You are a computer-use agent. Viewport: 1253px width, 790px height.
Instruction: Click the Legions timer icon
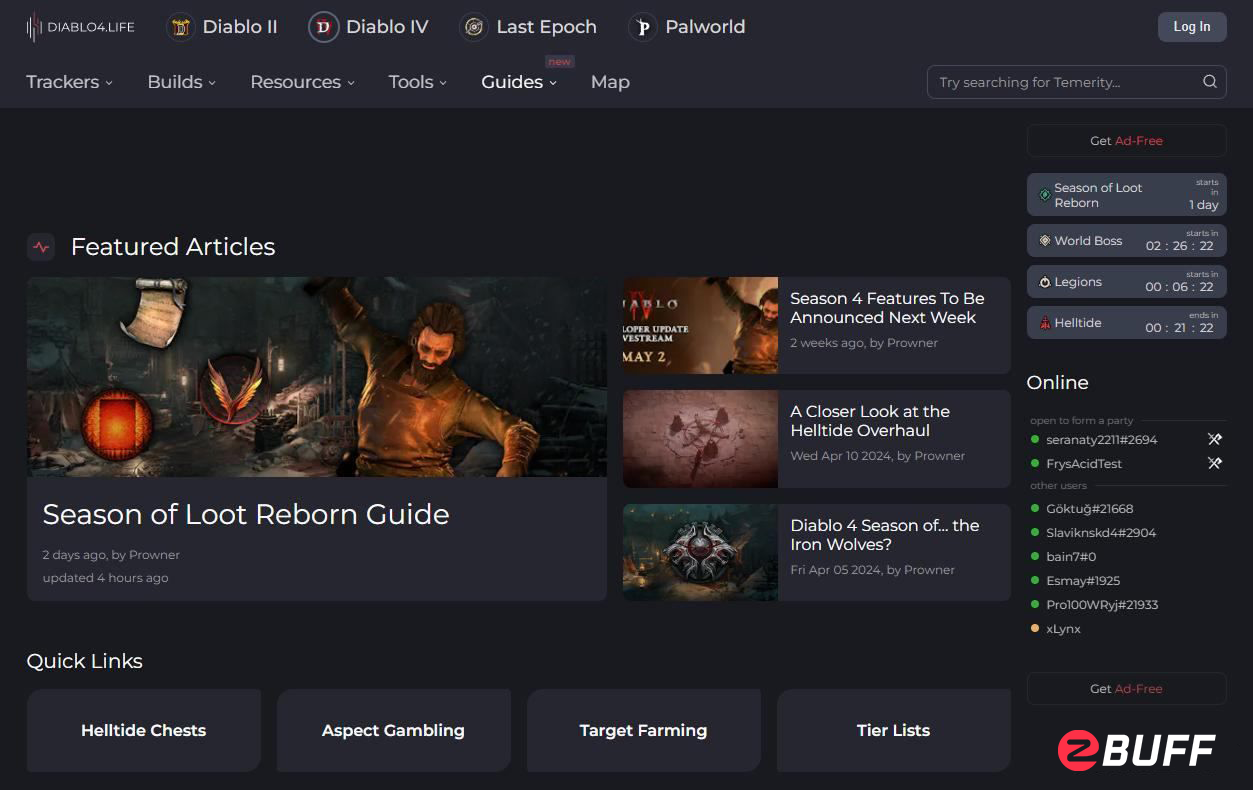[1045, 282]
